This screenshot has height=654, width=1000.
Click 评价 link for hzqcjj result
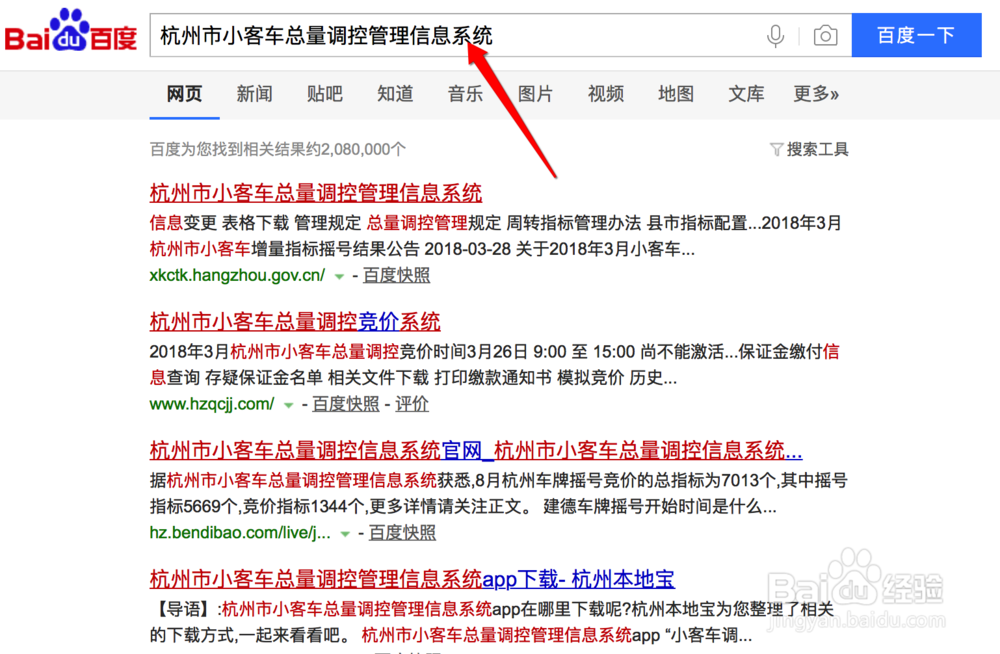tap(411, 404)
